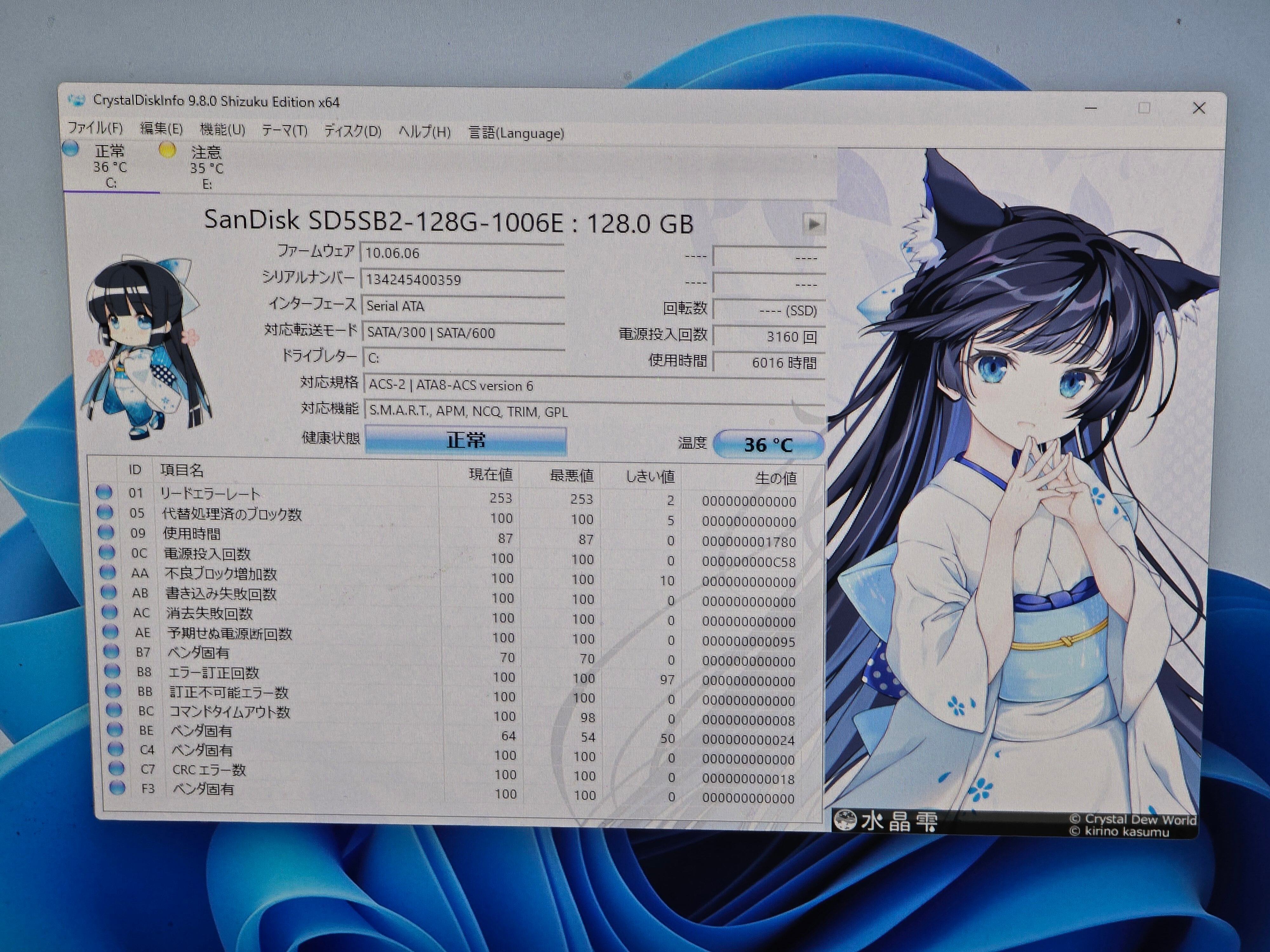Click the serial number field

462,280
